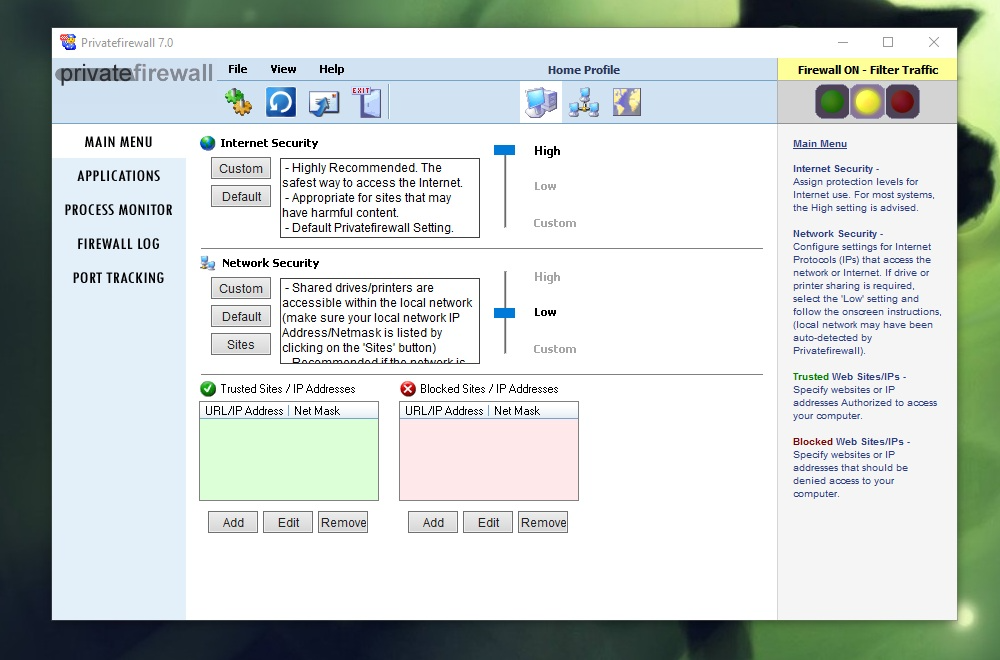
Task: Click inside the pink Blocked Sites list
Action: (489, 459)
